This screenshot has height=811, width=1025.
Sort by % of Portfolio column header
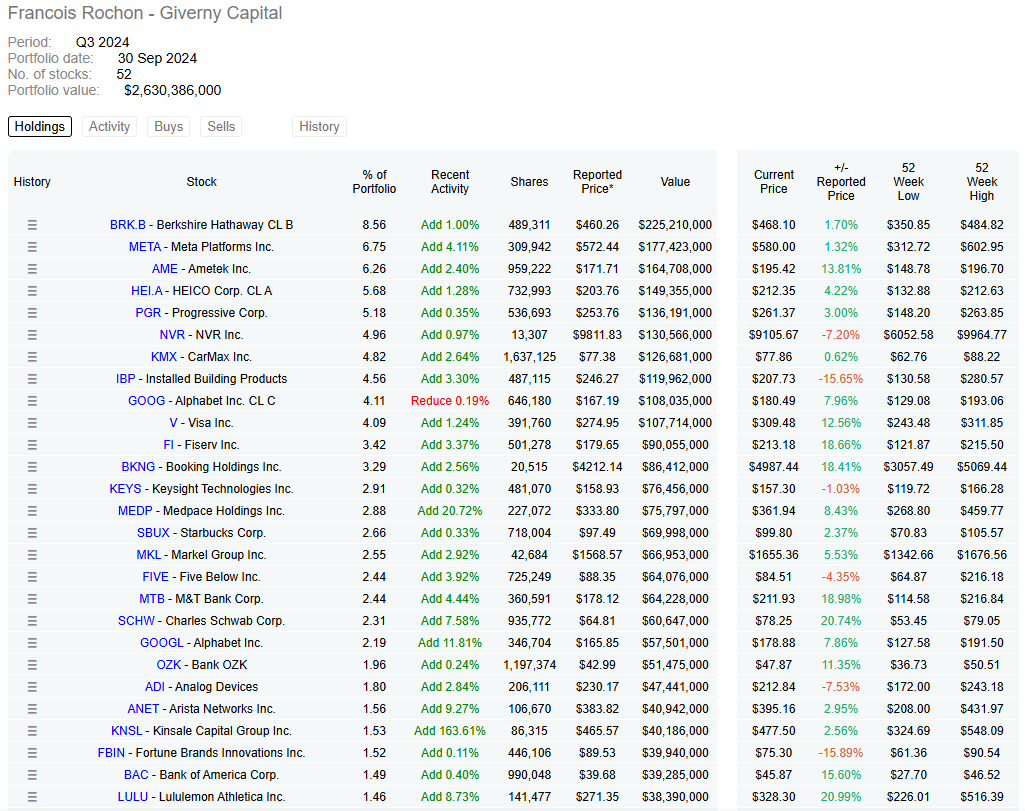tap(374, 182)
